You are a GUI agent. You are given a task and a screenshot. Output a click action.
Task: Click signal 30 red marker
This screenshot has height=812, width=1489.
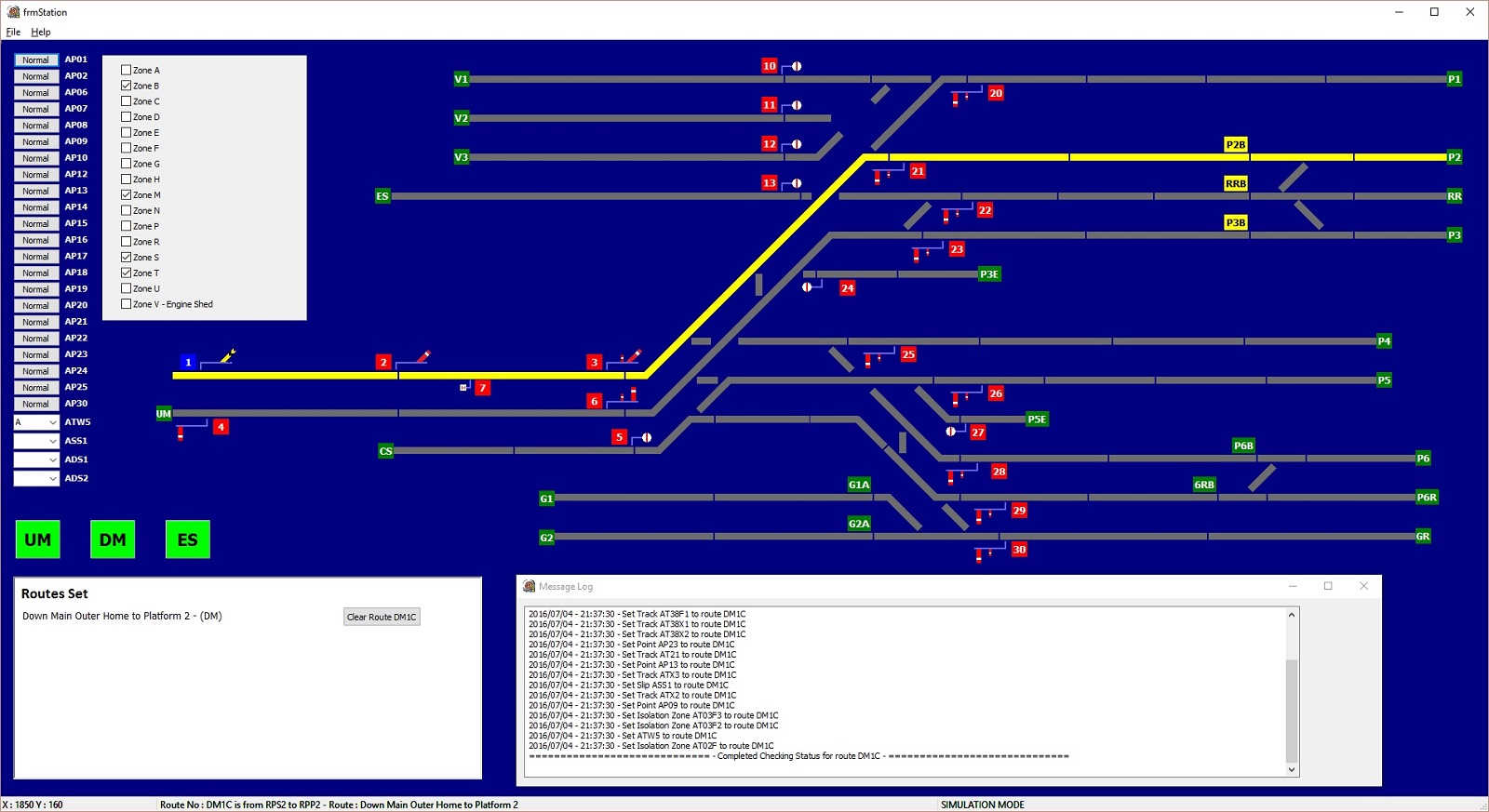[x=1019, y=550]
